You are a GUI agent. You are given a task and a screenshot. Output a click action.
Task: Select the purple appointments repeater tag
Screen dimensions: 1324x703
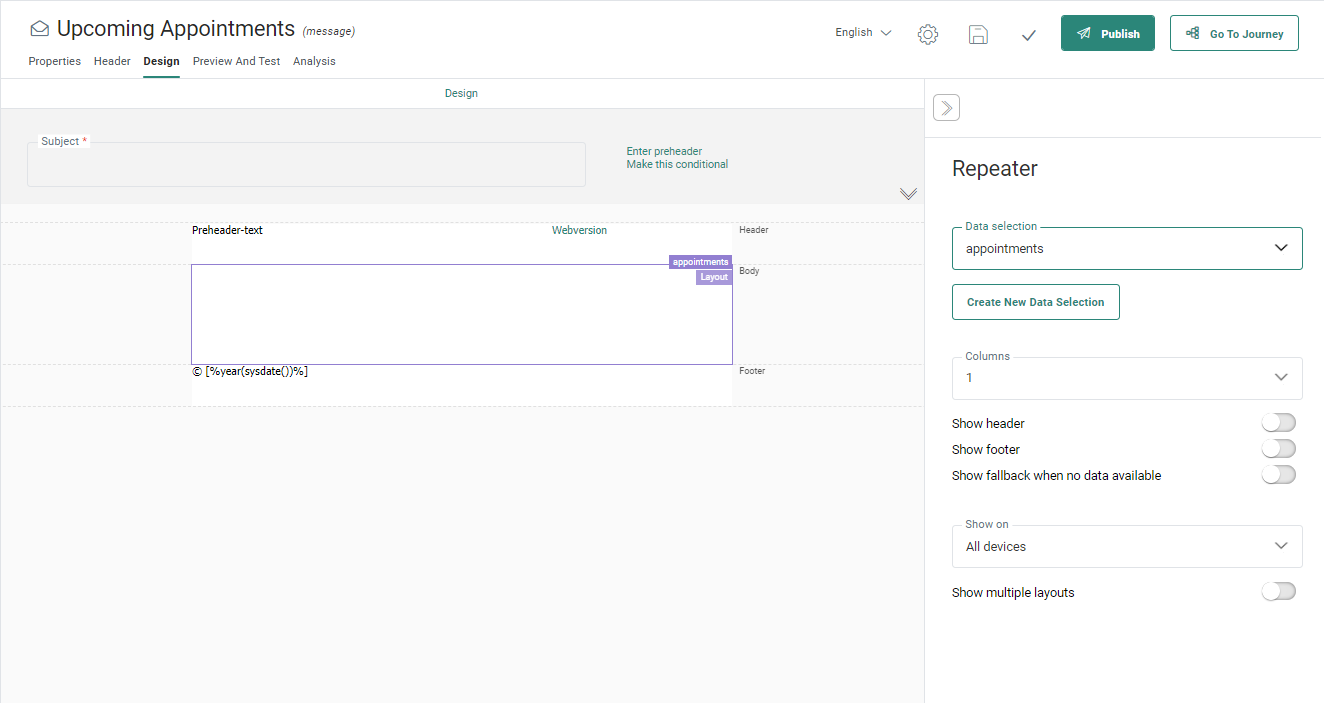click(x=700, y=262)
